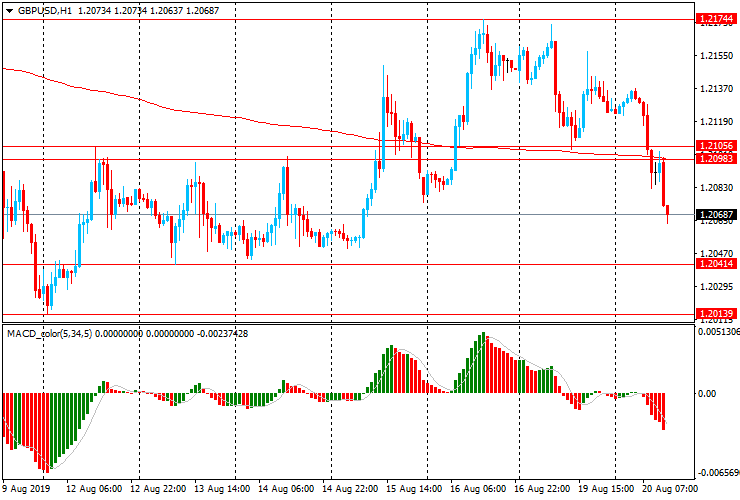Image resolution: width=740 pixels, height=500 pixels.
Task: Click the MACD_color(5,34,5) indicator label
Action: [50, 333]
